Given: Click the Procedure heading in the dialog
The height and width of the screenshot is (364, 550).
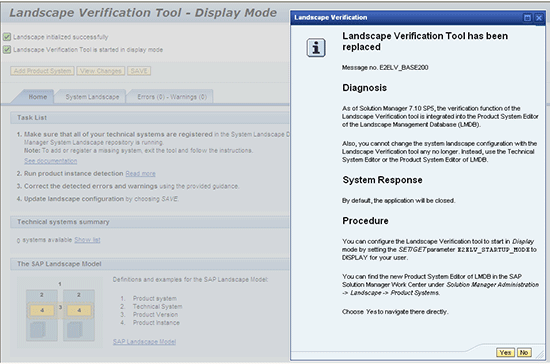Looking at the screenshot, I should coord(365,221).
